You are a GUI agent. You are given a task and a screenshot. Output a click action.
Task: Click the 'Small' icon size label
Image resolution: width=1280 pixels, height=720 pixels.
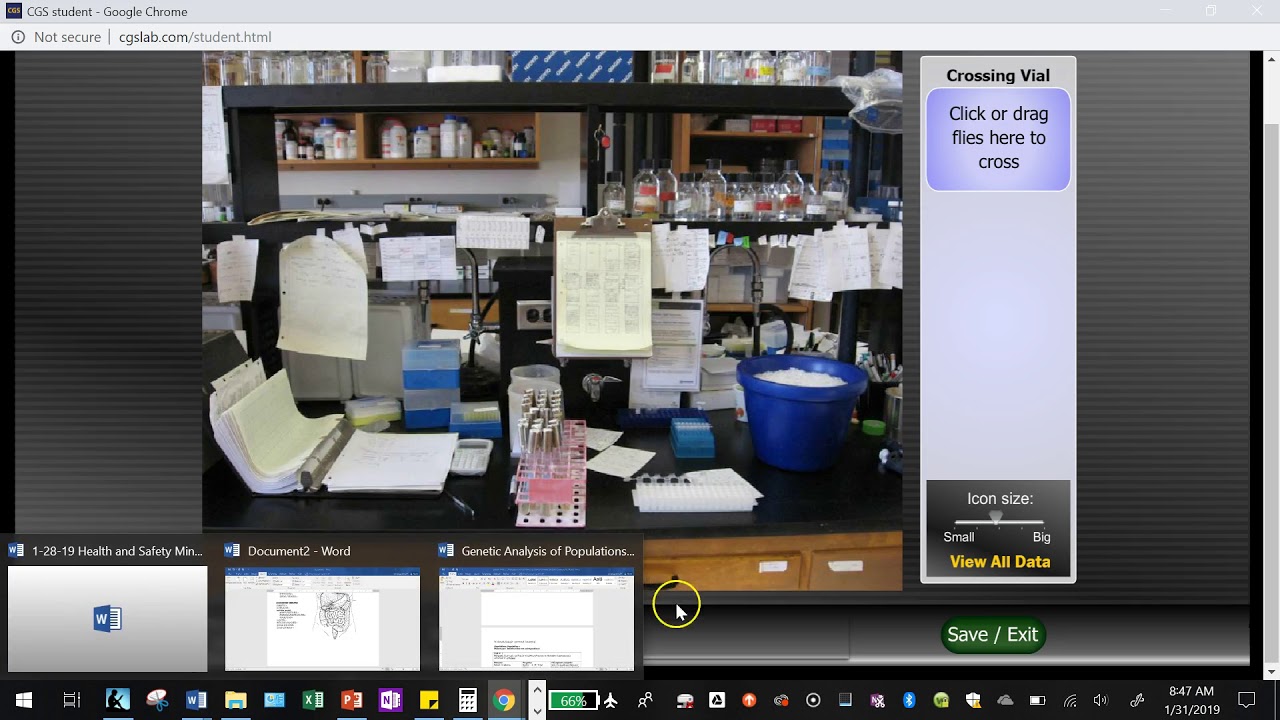958,537
